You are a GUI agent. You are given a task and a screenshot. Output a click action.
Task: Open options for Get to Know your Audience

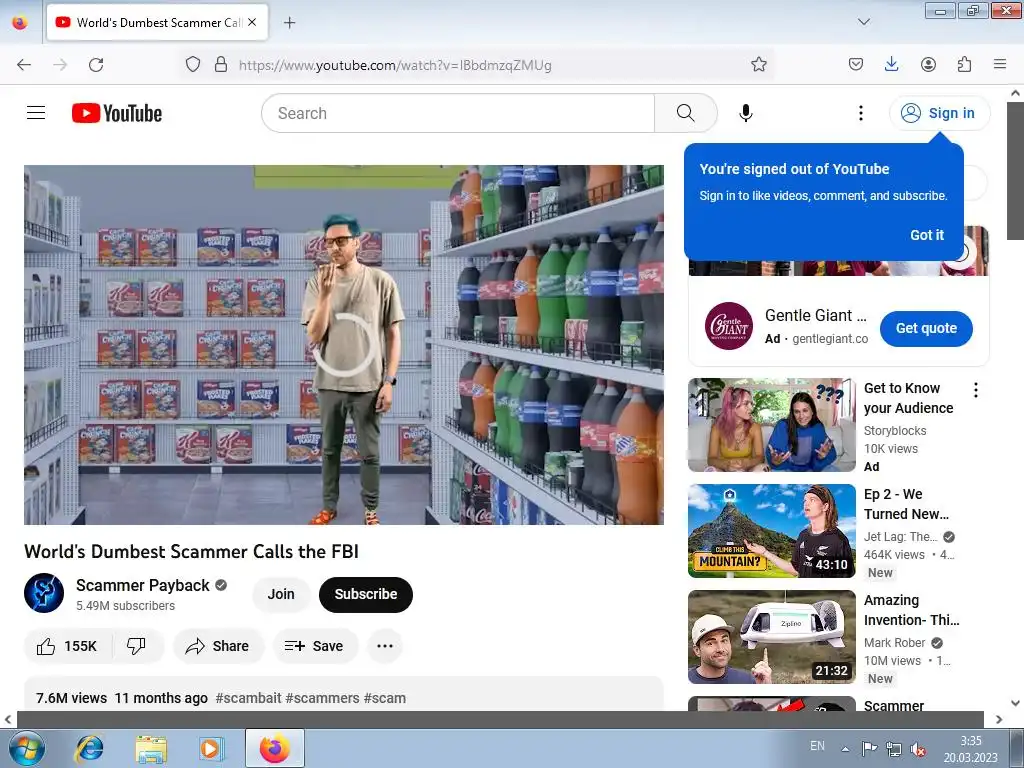tap(976, 391)
